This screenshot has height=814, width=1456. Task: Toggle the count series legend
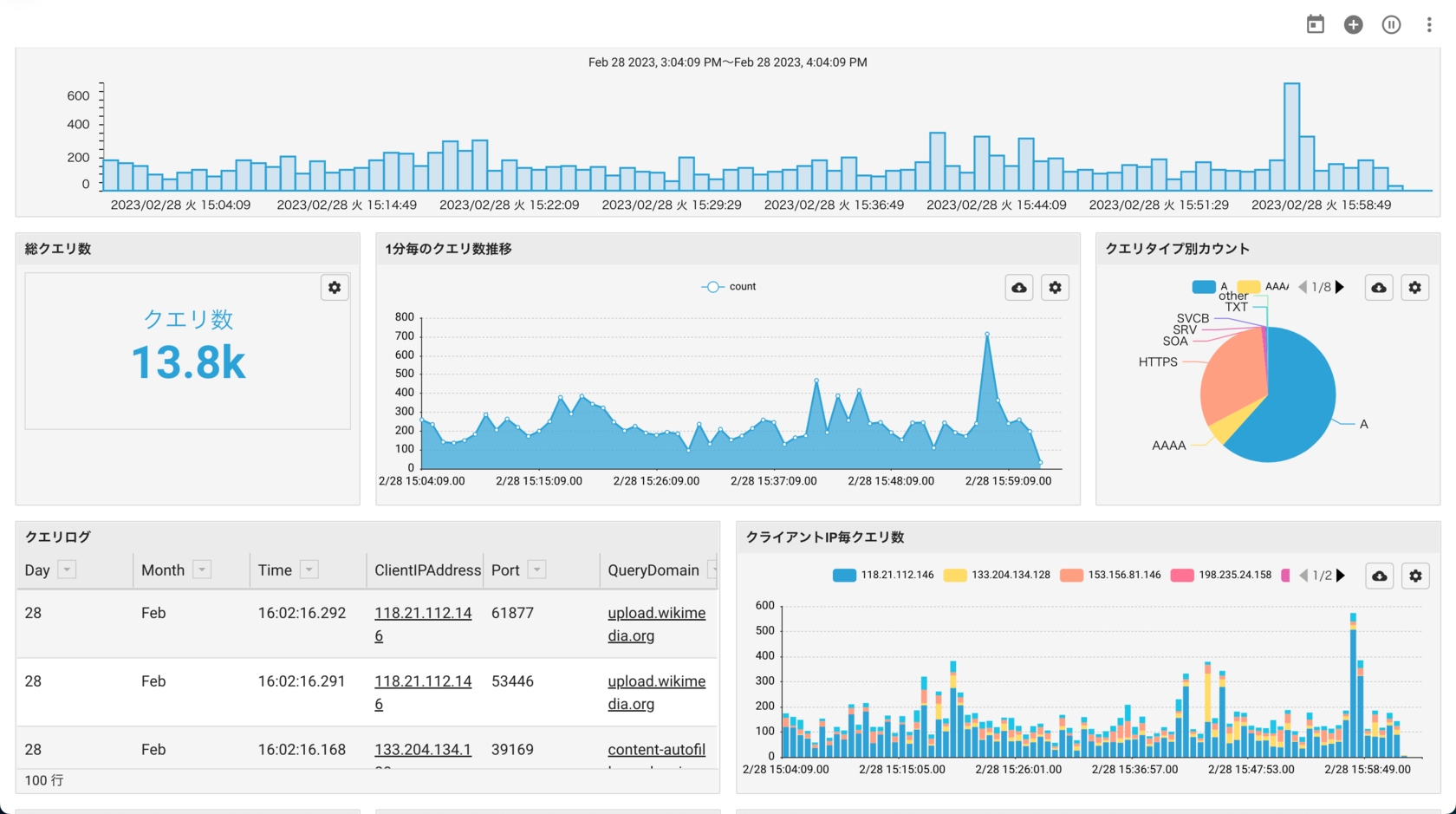(728, 287)
